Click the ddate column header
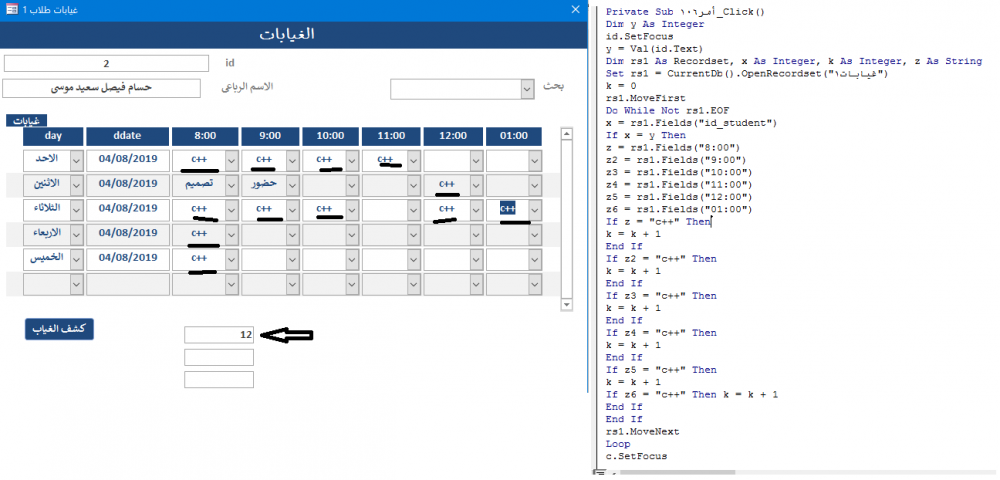The height and width of the screenshot is (480, 1000). point(128,136)
